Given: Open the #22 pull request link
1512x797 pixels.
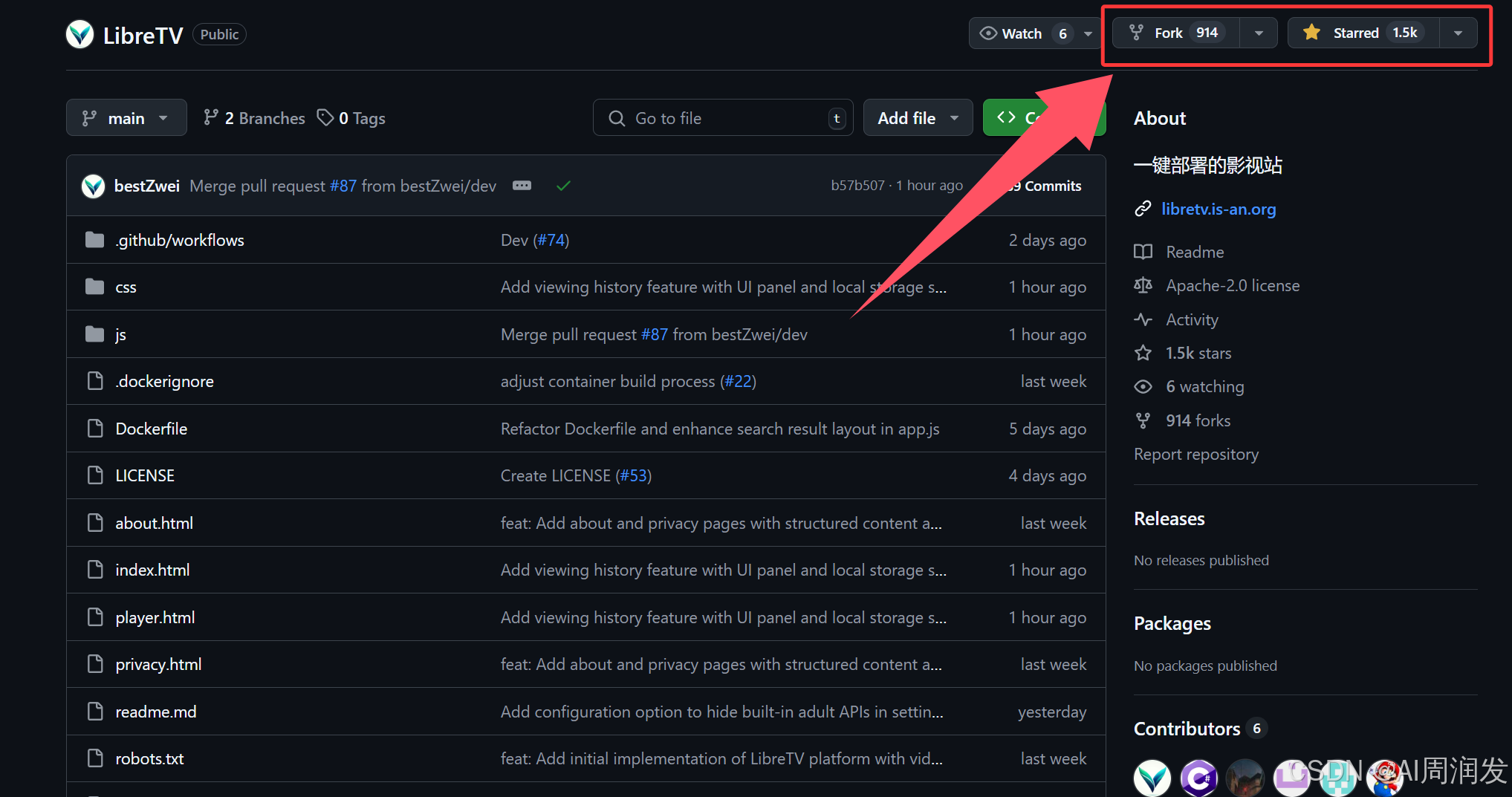Looking at the screenshot, I should click(x=738, y=381).
